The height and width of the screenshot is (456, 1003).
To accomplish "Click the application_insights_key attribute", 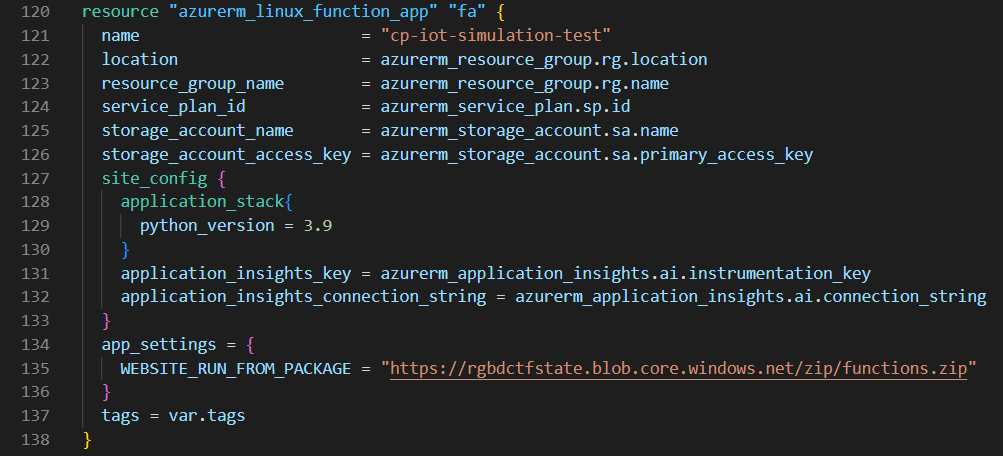I will tap(236, 274).
